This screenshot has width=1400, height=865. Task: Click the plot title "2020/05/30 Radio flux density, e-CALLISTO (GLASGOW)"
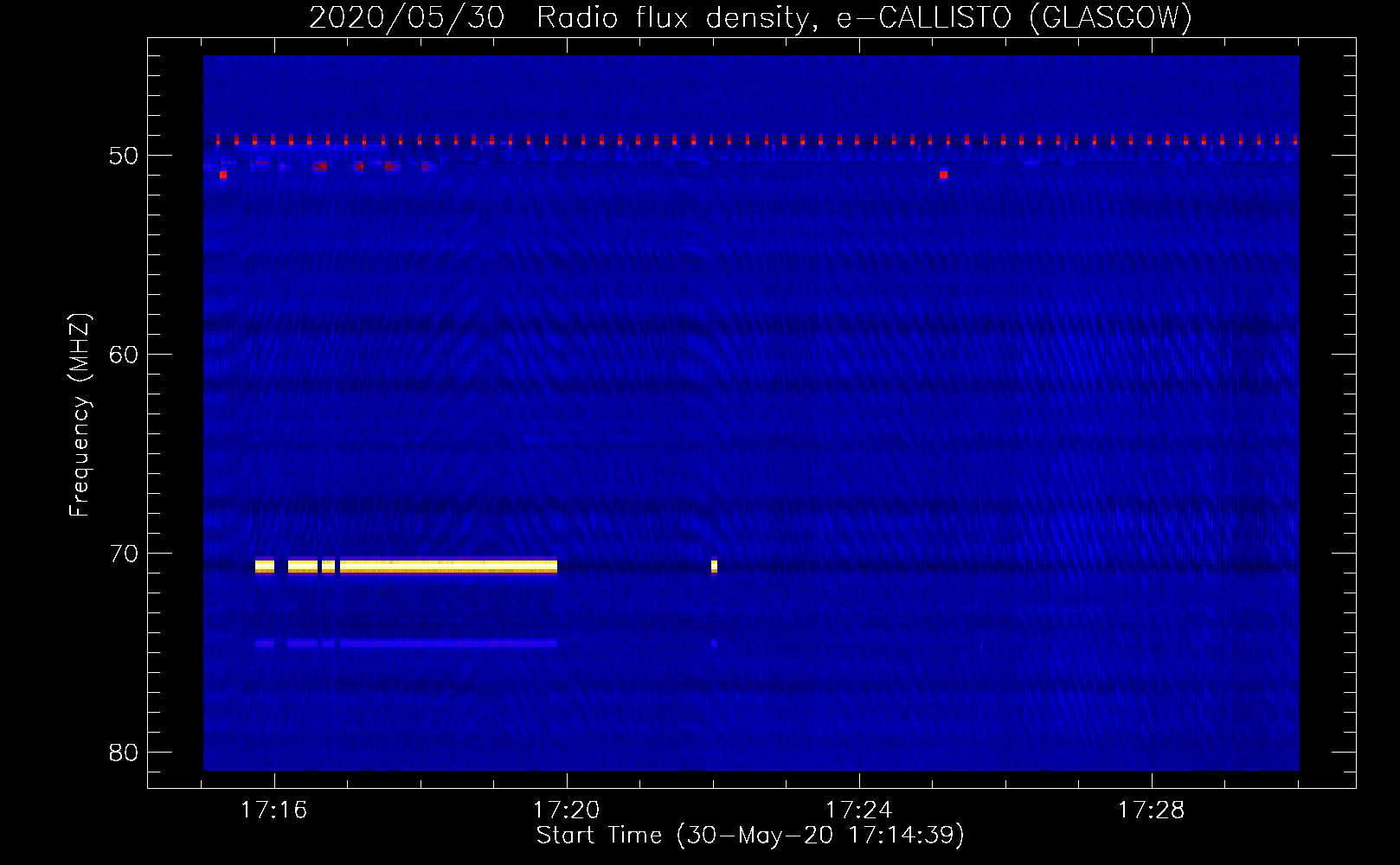(750, 17)
